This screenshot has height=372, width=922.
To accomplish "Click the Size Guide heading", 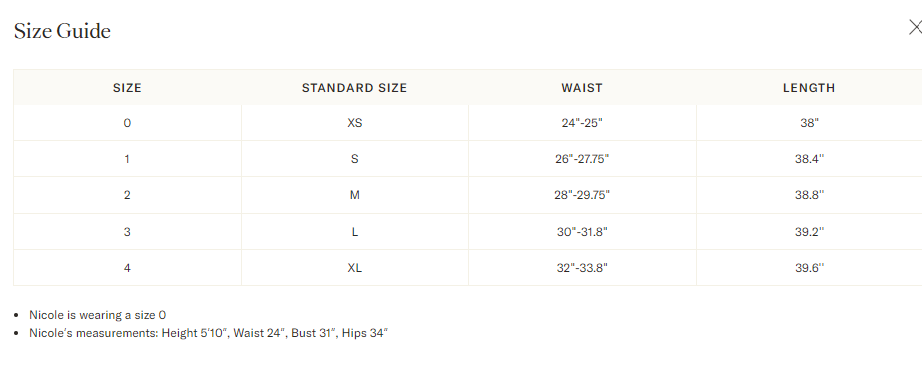I will tap(62, 31).
